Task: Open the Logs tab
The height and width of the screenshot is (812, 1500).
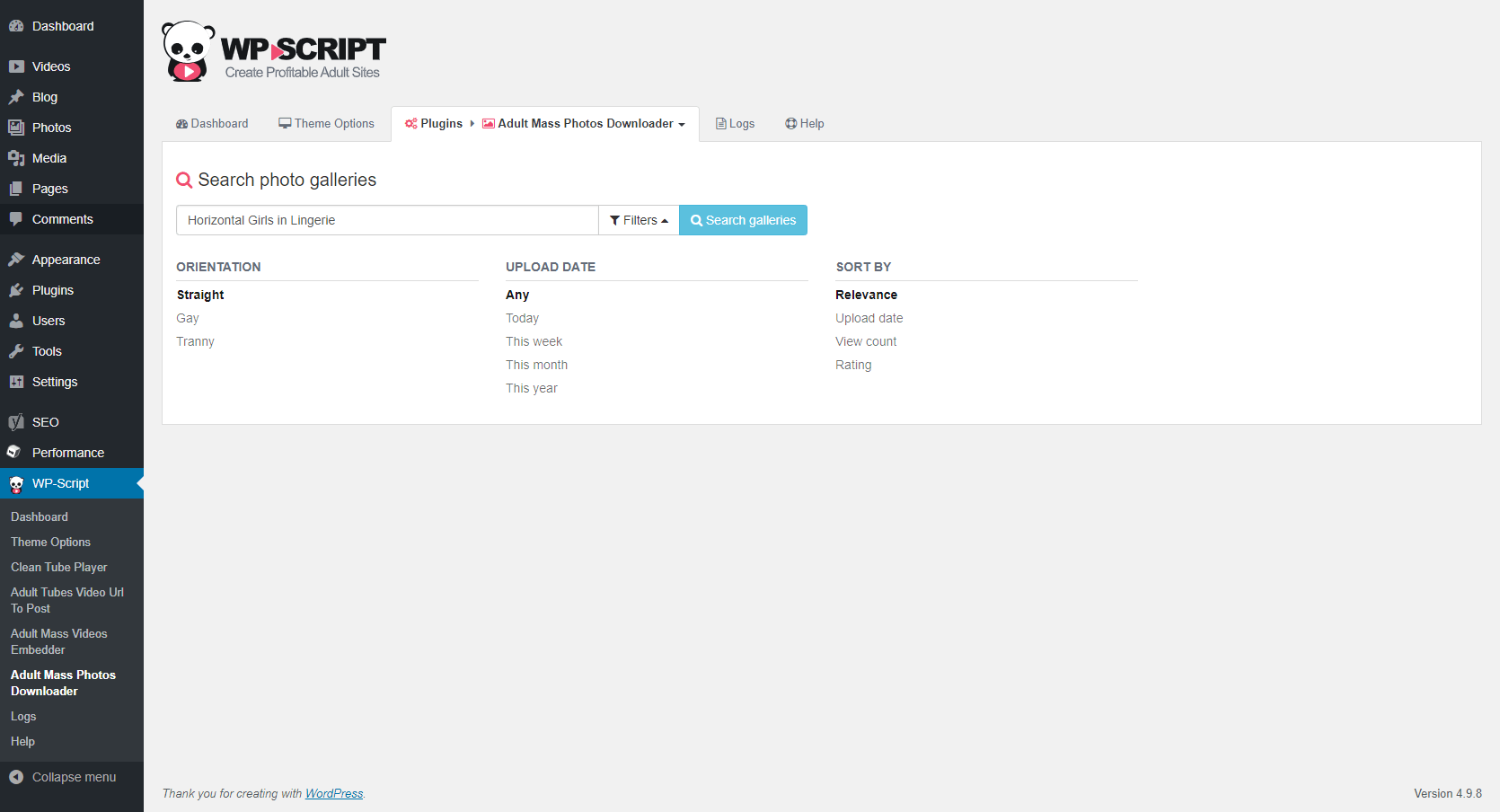Action: click(x=735, y=124)
